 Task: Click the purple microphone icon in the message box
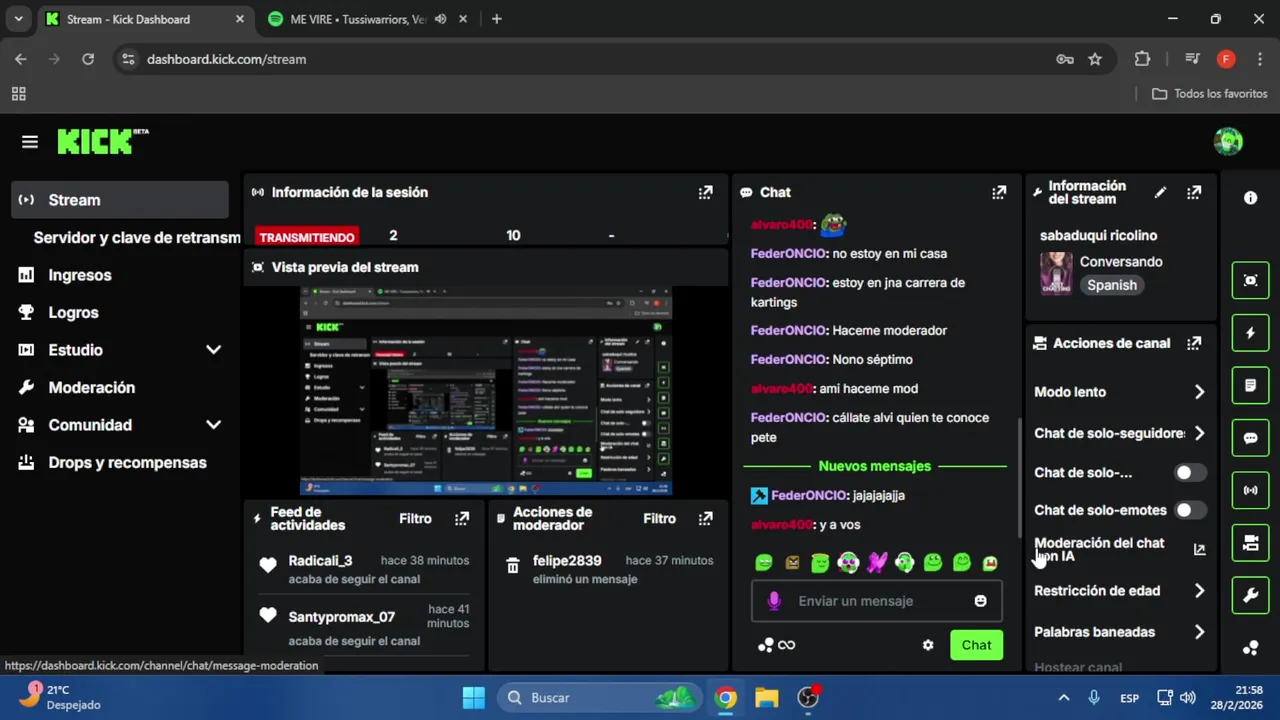click(x=773, y=601)
